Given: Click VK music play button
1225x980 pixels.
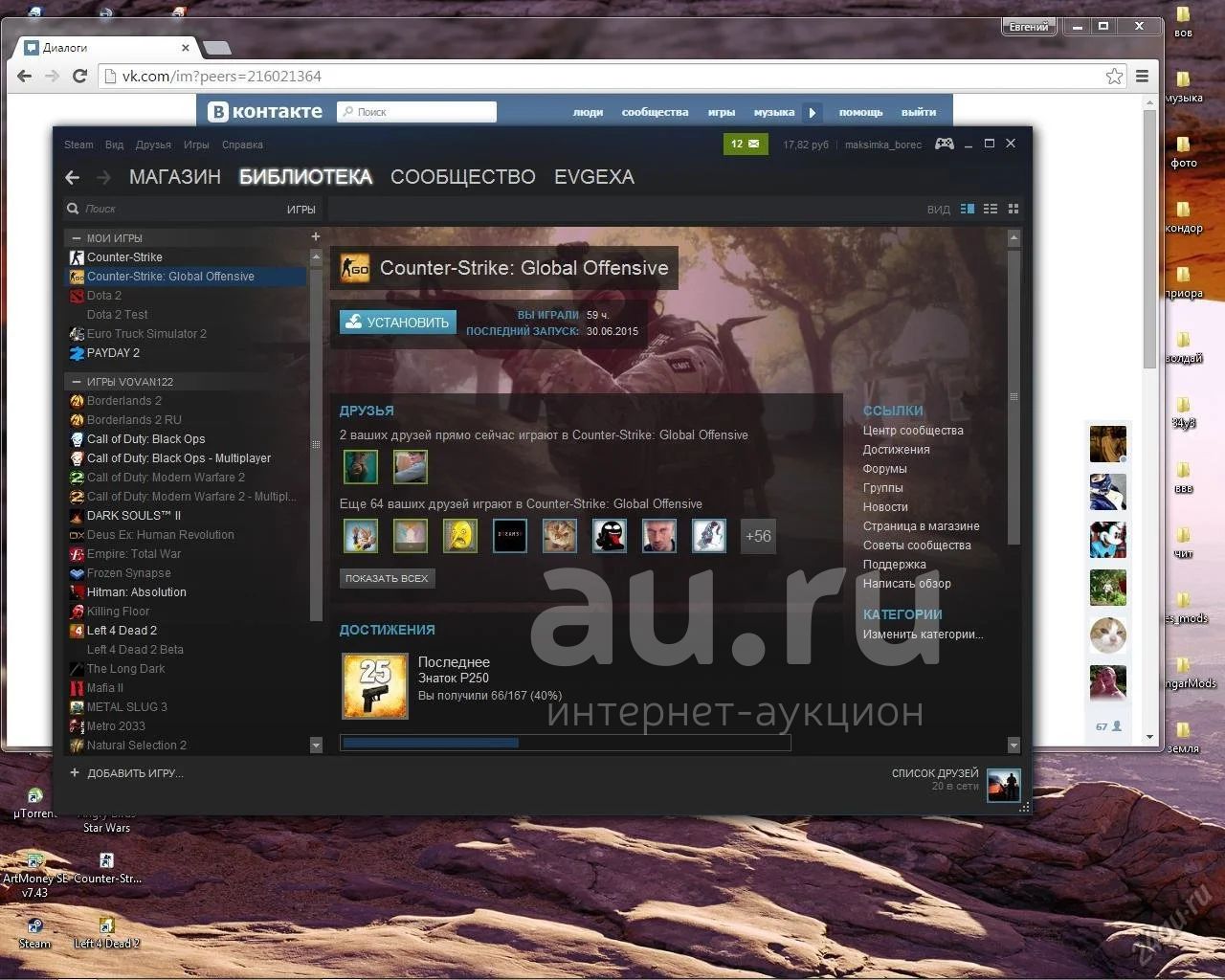Looking at the screenshot, I should click(812, 112).
